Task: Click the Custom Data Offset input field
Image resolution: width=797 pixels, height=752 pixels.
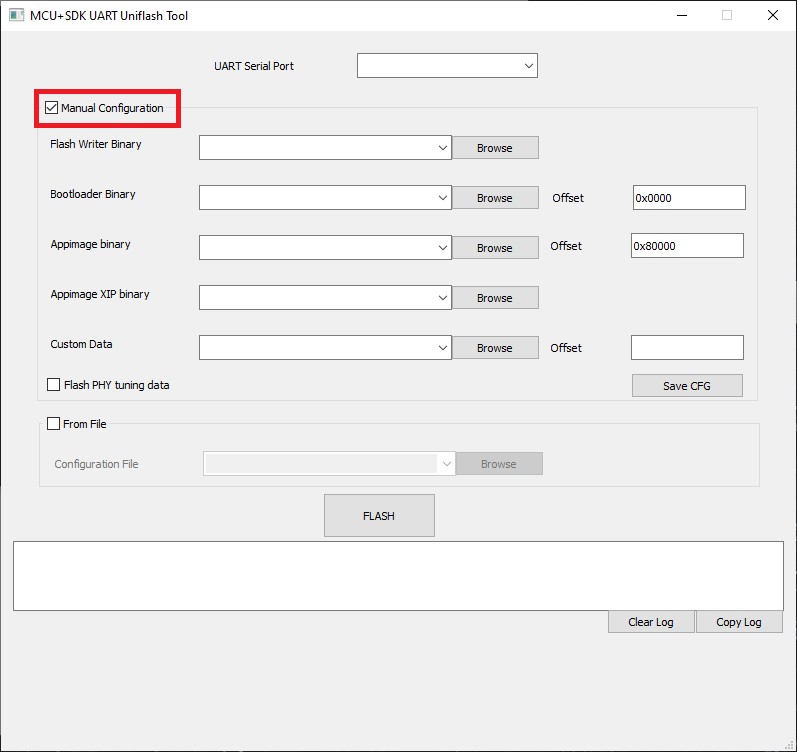Action: pos(687,348)
